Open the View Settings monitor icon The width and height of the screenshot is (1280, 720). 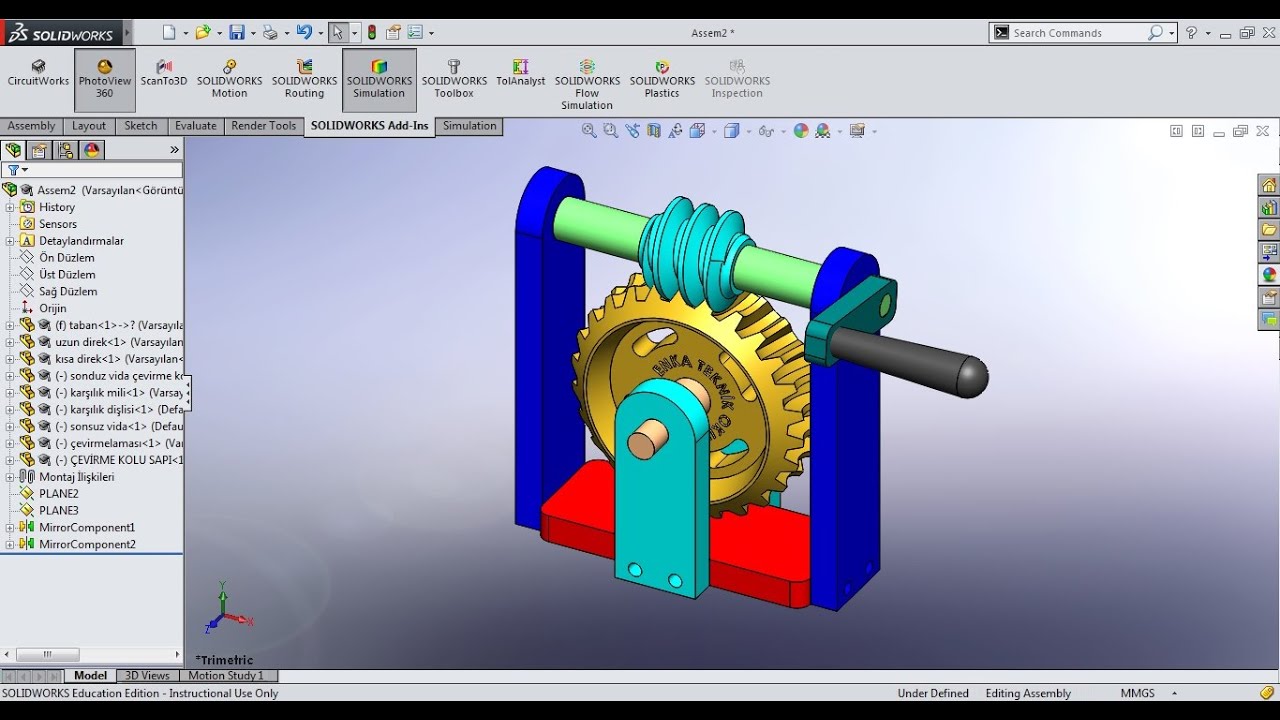pos(857,131)
